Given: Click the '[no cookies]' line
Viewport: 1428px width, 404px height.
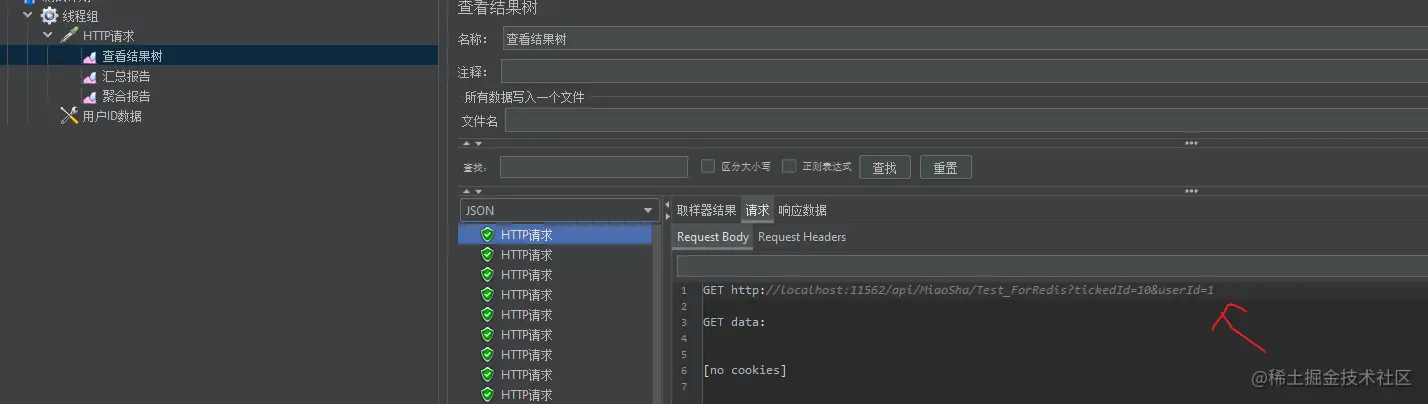Looking at the screenshot, I should click(744, 371).
